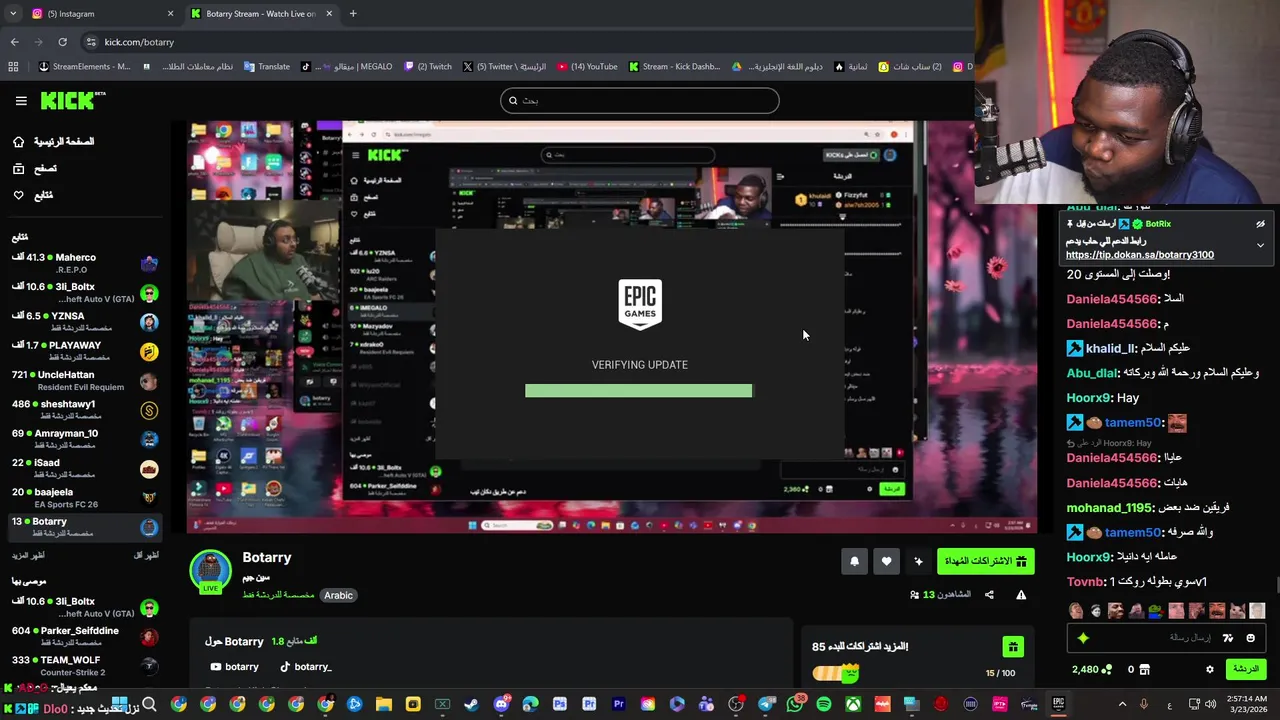This screenshot has width=1280, height=720.
Task: Open the chat emoji picker
Action: pyautogui.click(x=1250, y=638)
